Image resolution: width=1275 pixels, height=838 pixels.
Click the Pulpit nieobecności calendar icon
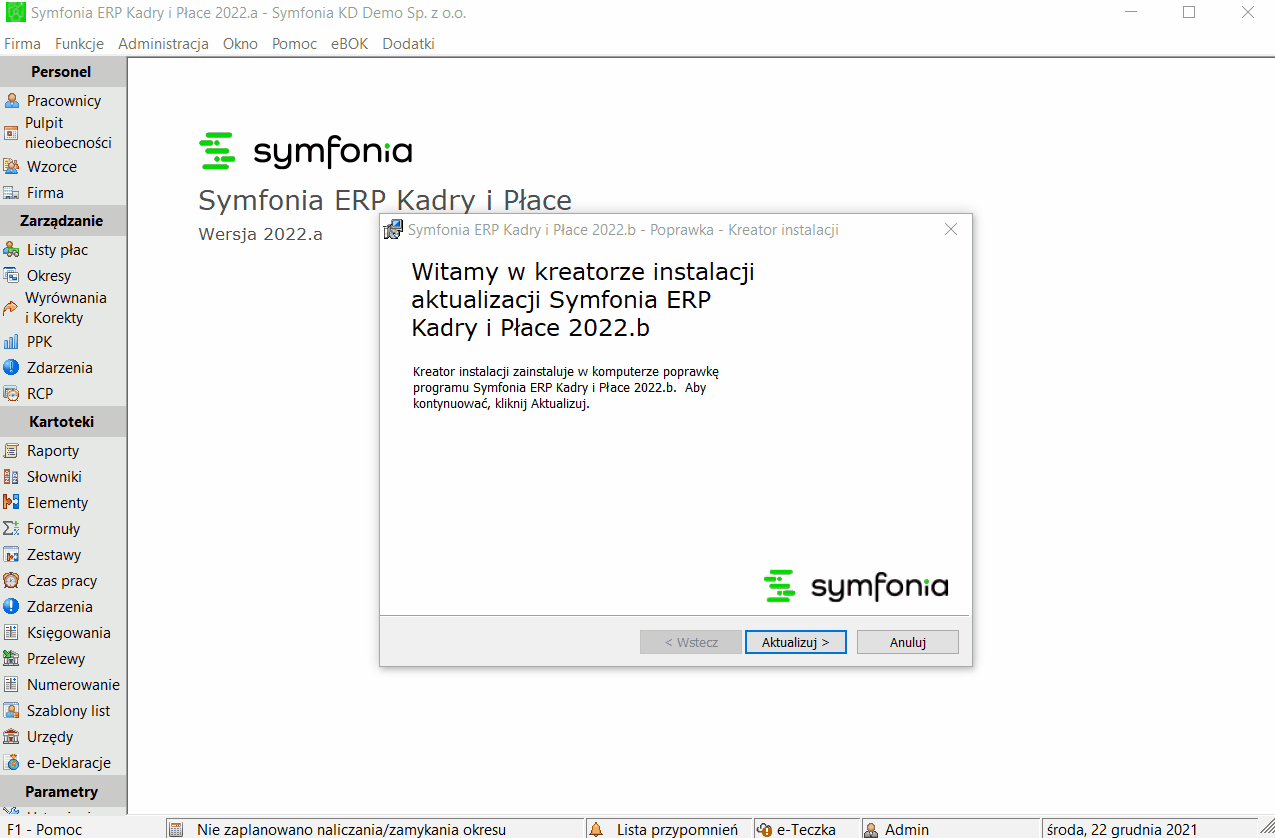(x=12, y=133)
